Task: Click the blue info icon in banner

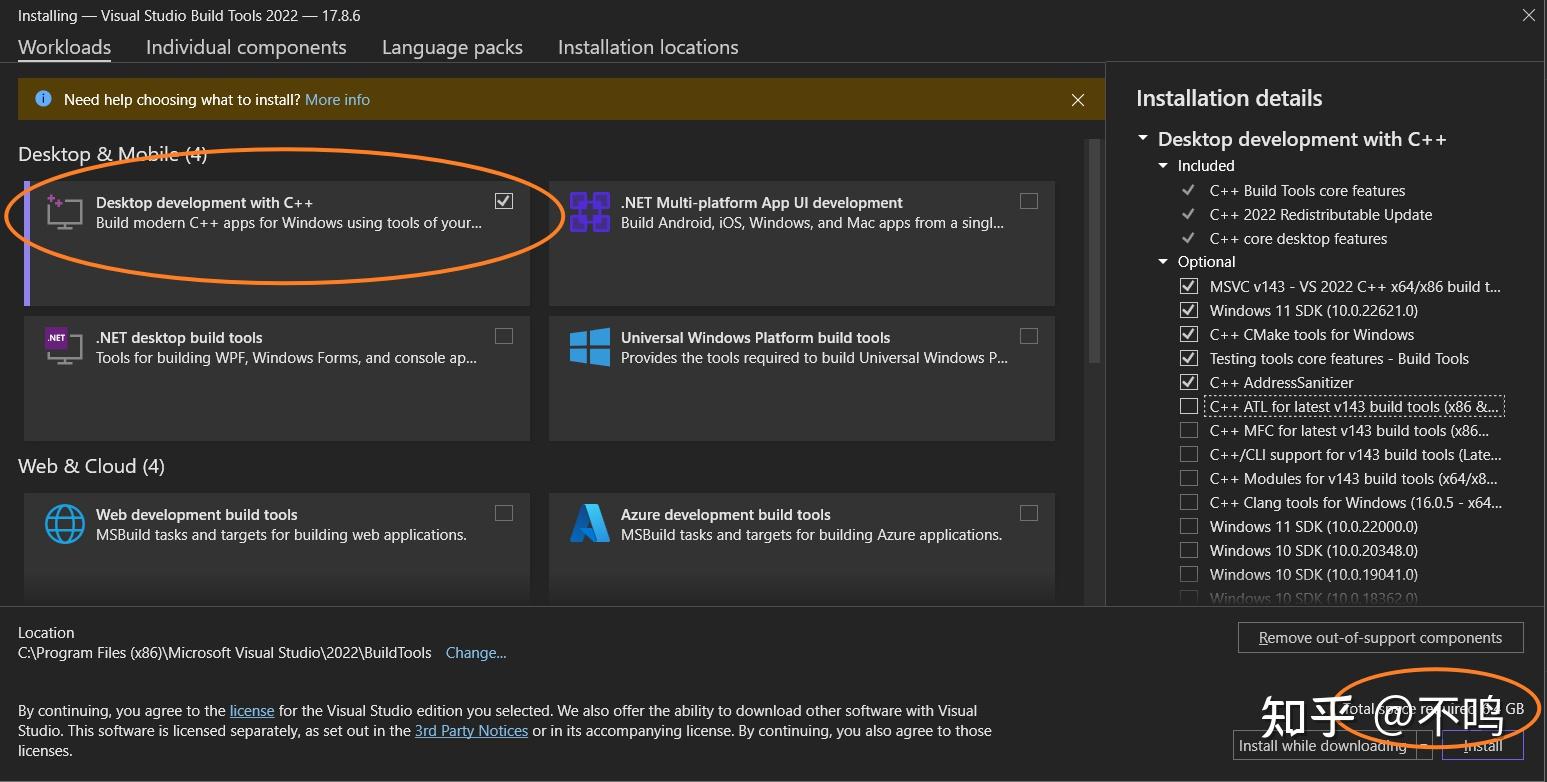Action: (x=43, y=99)
